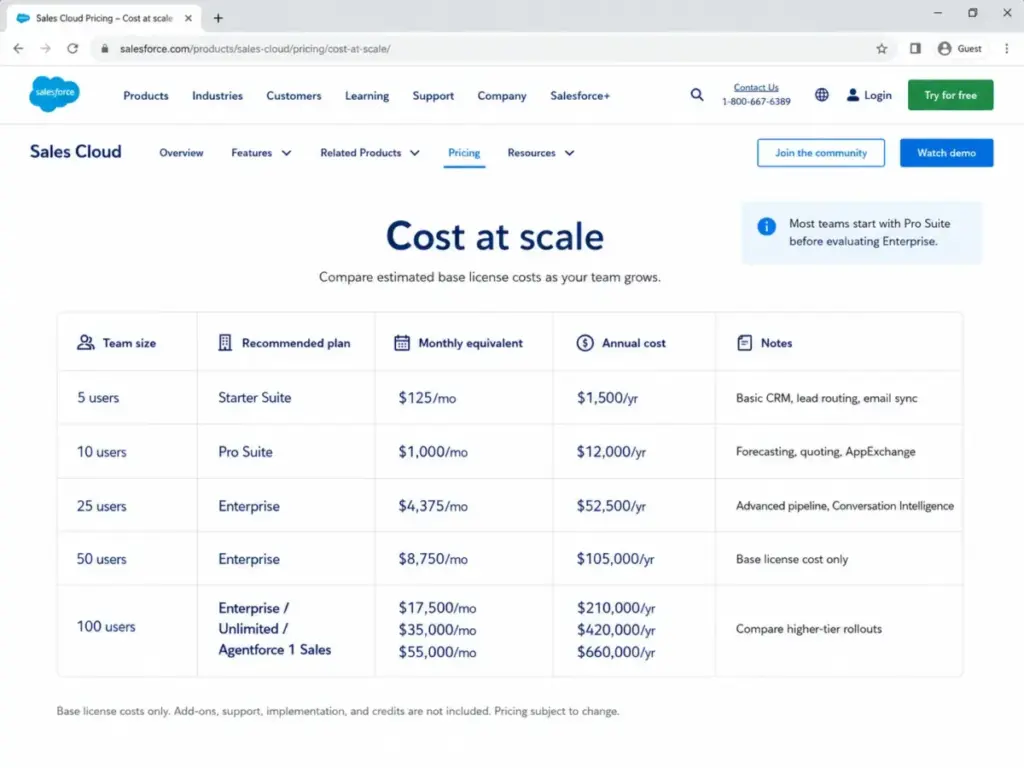
Task: Open the Company menu
Action: (502, 95)
